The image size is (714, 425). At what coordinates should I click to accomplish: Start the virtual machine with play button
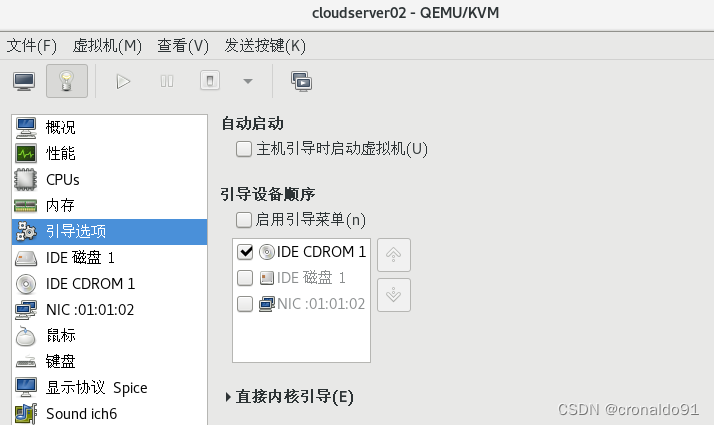tap(123, 82)
